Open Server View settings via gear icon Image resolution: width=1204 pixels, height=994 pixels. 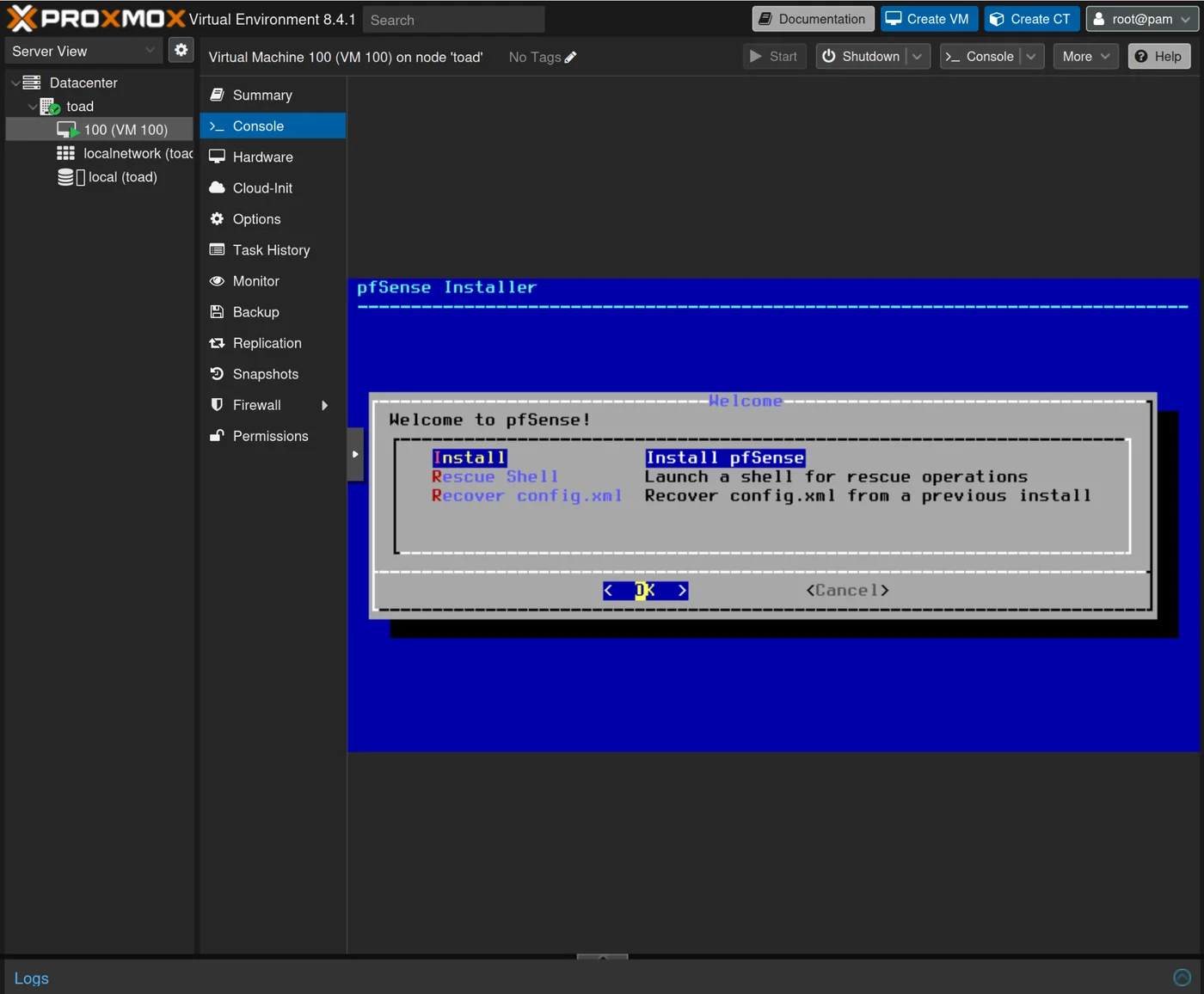click(181, 50)
